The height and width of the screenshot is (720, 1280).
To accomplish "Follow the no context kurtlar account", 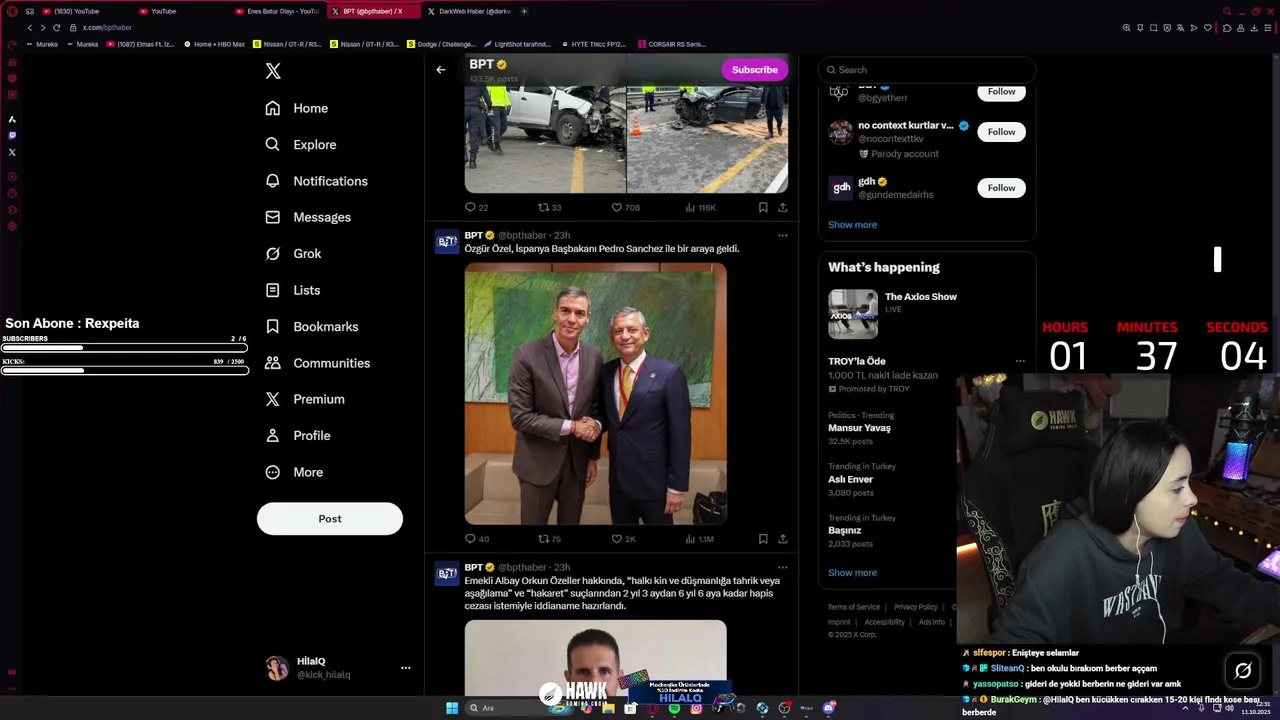I will (1001, 132).
